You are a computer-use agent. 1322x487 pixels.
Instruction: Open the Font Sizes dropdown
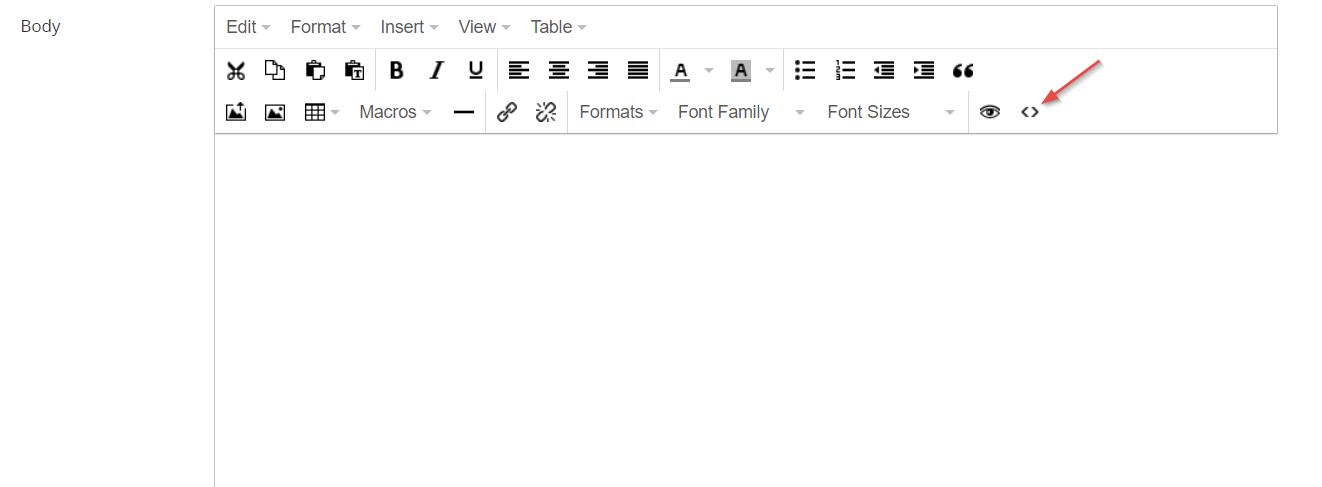(x=891, y=112)
